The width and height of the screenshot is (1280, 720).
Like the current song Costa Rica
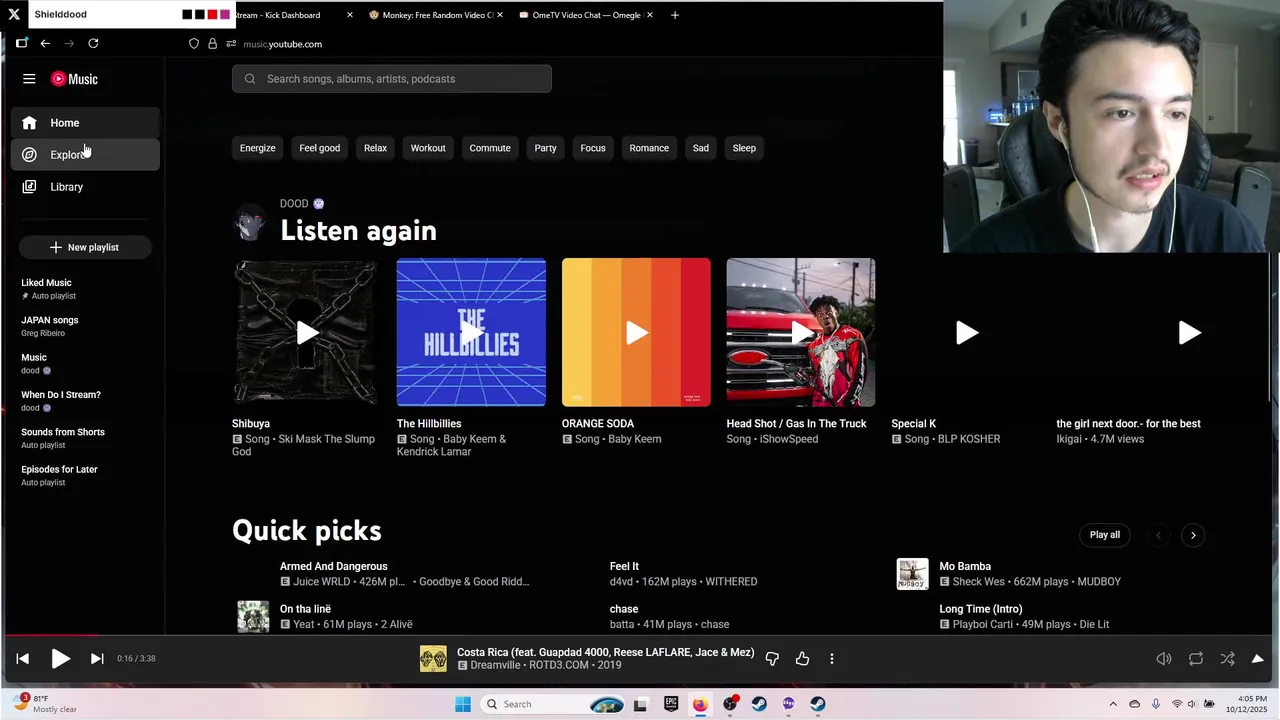coord(802,658)
